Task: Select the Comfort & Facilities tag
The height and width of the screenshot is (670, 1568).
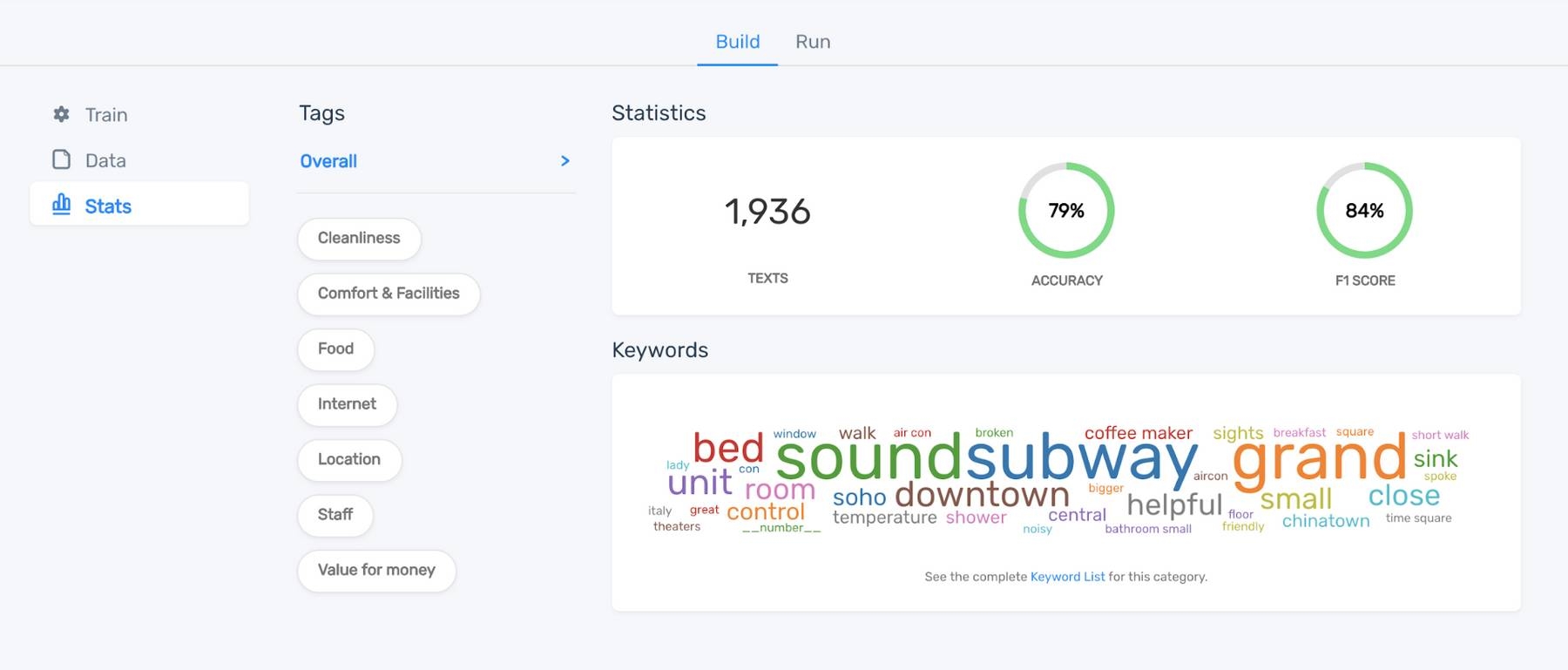Action: (389, 294)
